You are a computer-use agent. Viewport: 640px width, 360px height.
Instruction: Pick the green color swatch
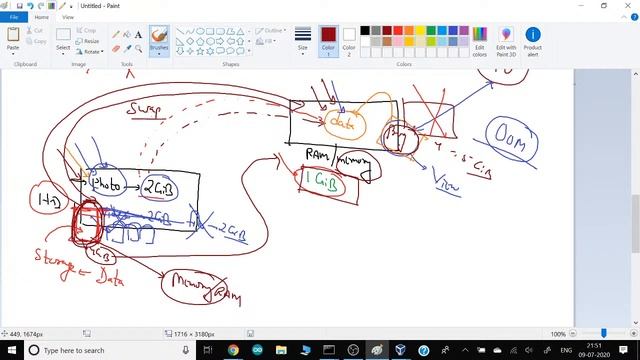(x=431, y=30)
